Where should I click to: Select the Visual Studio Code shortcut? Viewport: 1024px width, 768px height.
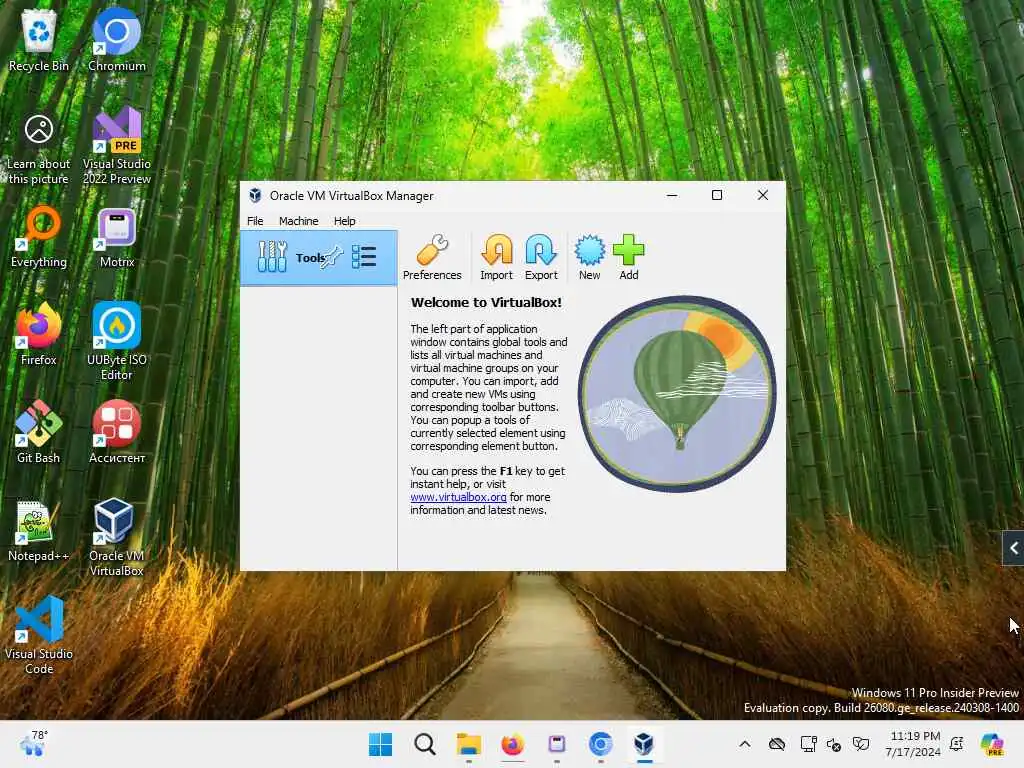coord(39,635)
